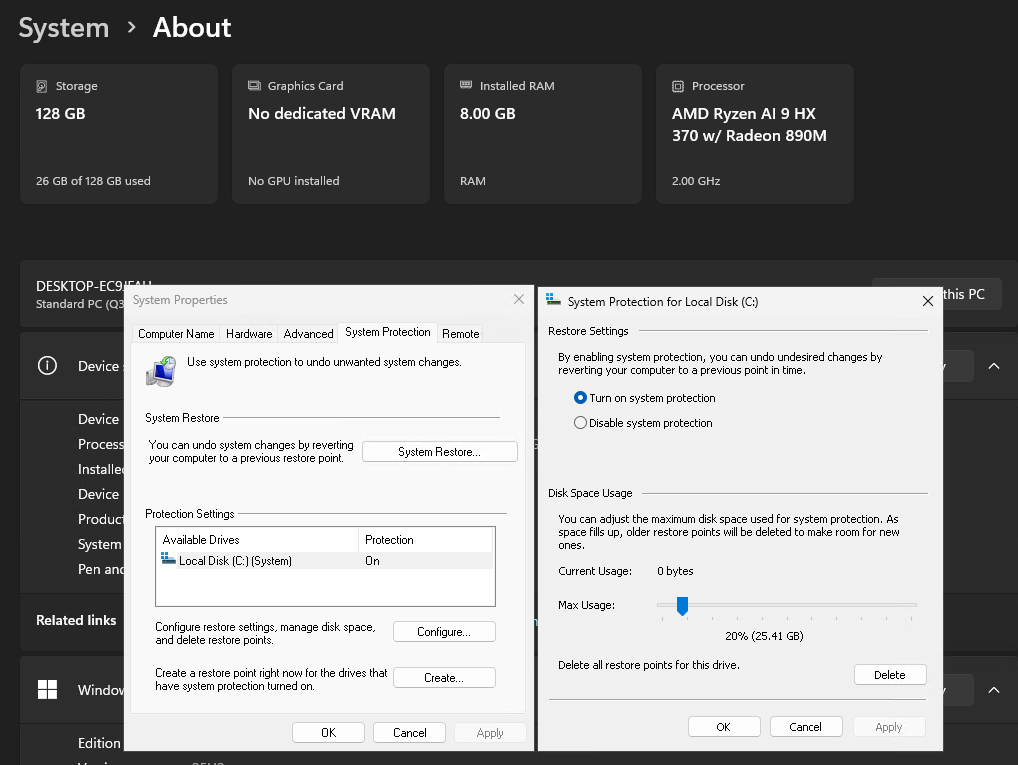Collapse the Device specifications chevron

pyautogui.click(x=994, y=366)
